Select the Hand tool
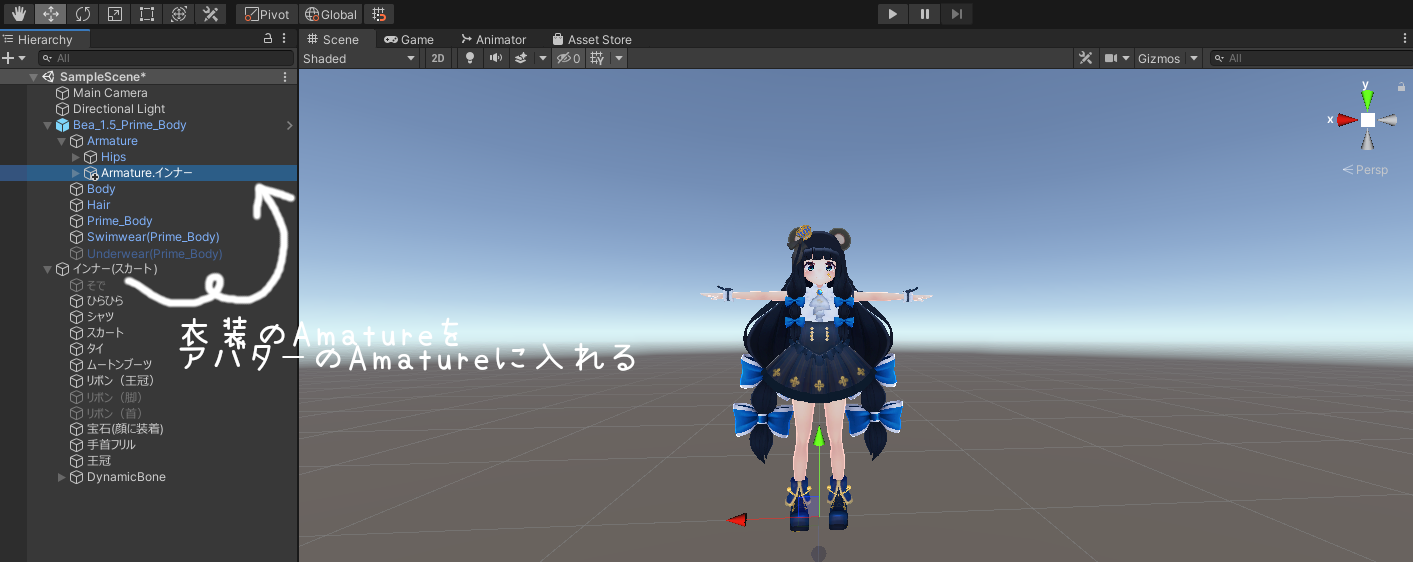This screenshot has height=562, width=1413. pos(17,14)
